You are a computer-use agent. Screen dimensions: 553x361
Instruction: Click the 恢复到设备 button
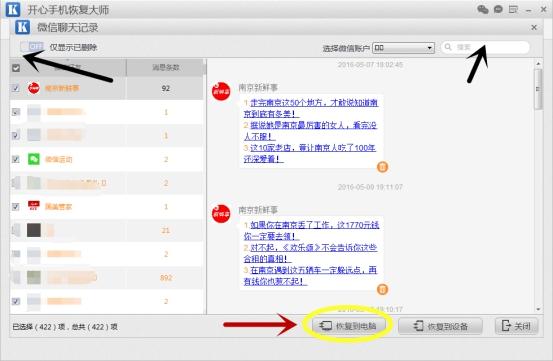point(440,326)
